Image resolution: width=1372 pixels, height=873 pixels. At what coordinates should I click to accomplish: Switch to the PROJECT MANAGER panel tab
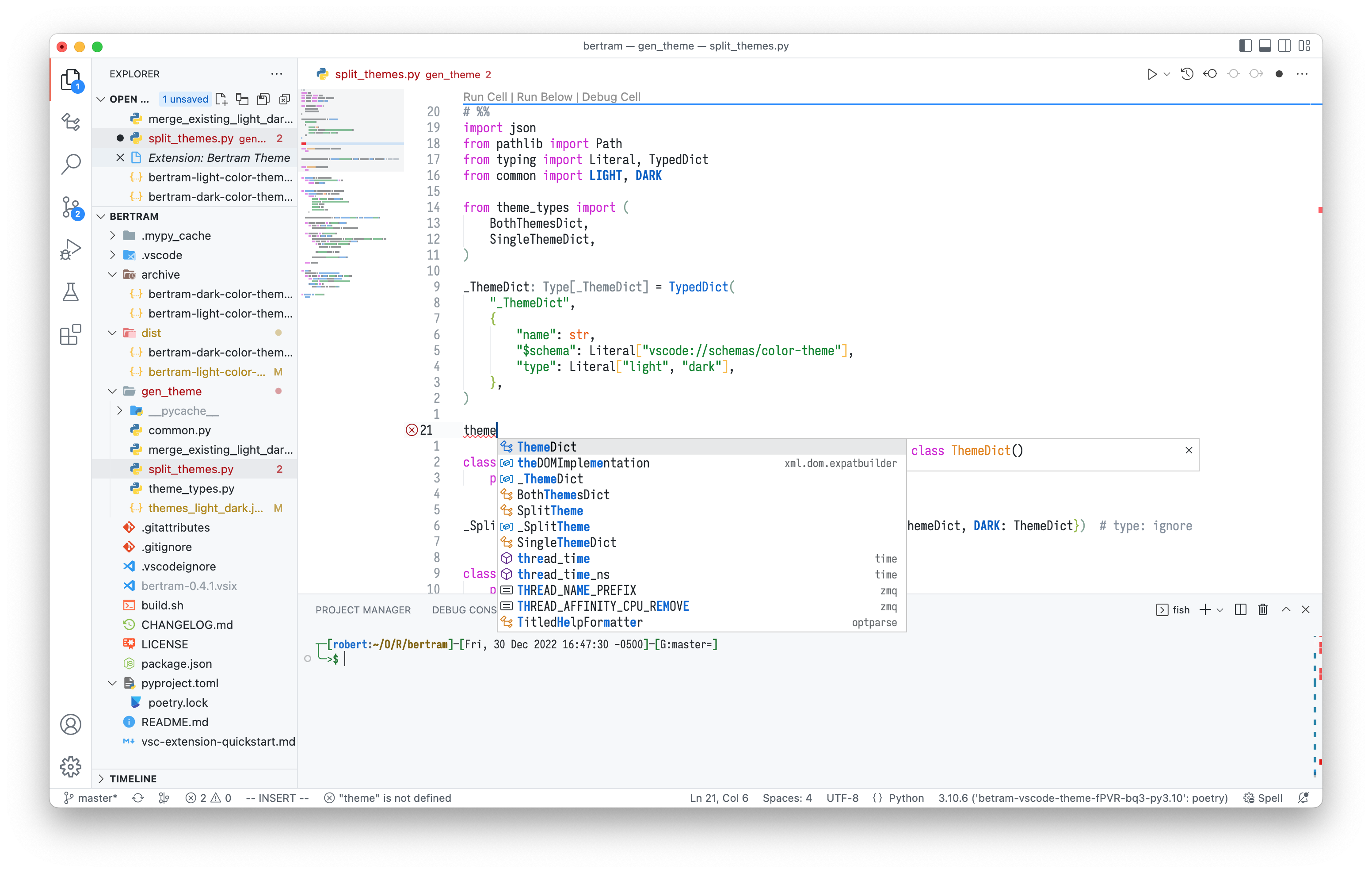click(363, 609)
